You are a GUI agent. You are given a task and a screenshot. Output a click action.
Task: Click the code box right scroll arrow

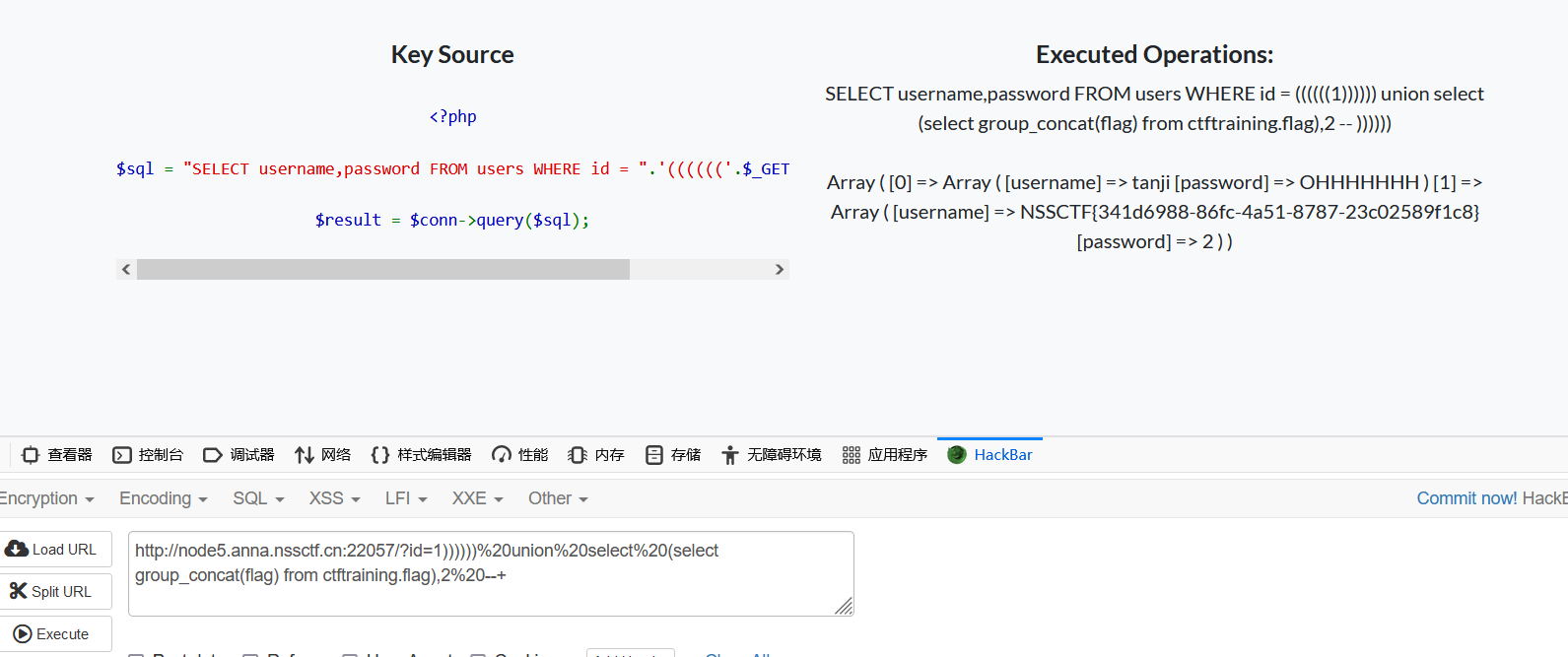780,269
